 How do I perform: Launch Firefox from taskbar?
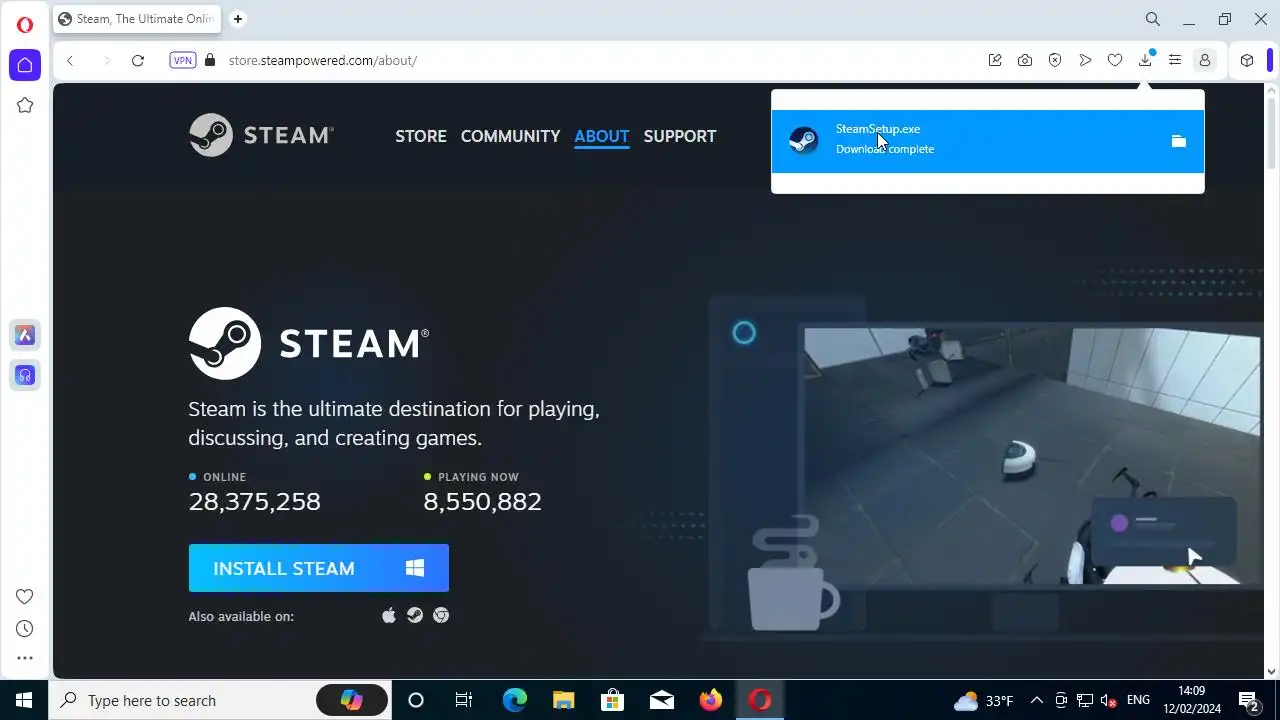click(x=711, y=700)
